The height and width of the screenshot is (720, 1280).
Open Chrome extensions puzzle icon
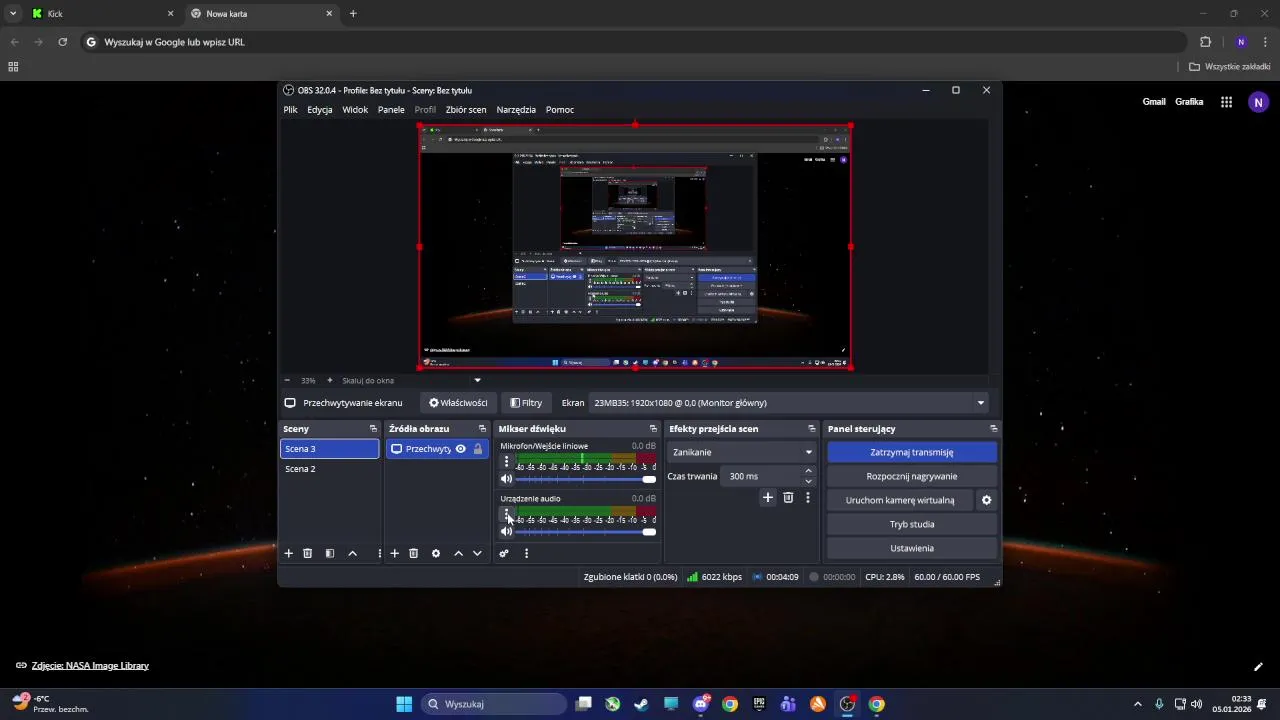(1205, 42)
